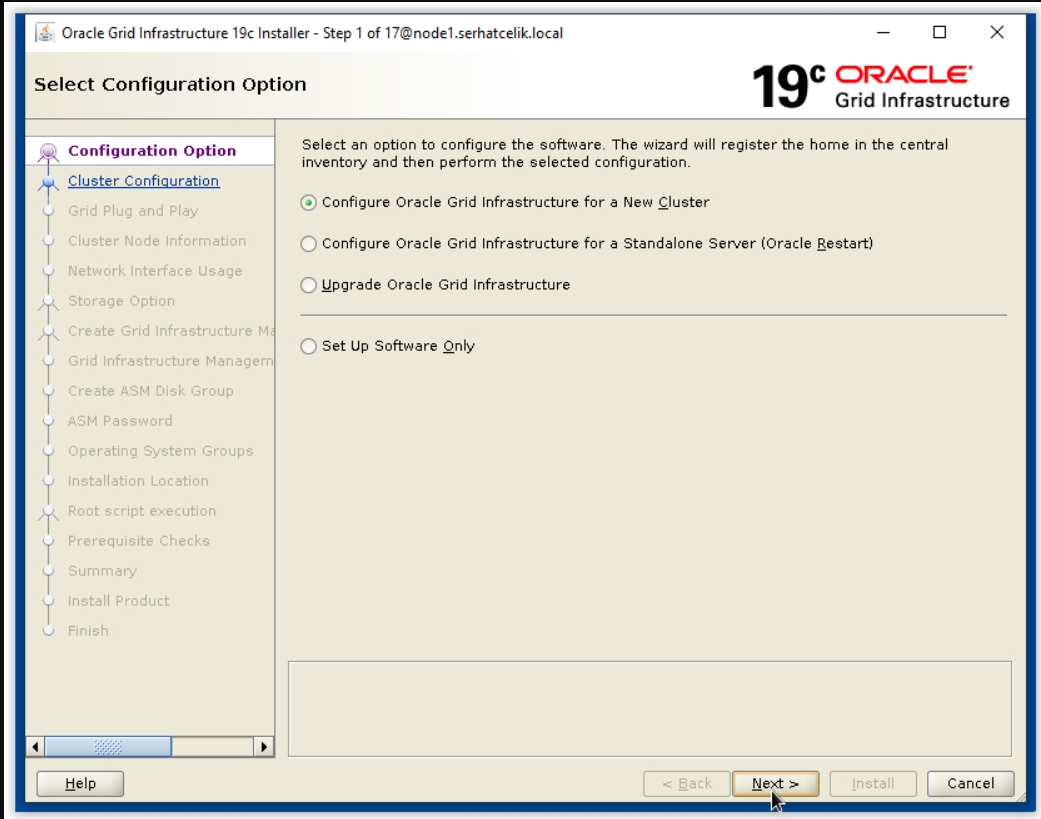
Task: Click Installation Location step
Action: click(x=138, y=481)
